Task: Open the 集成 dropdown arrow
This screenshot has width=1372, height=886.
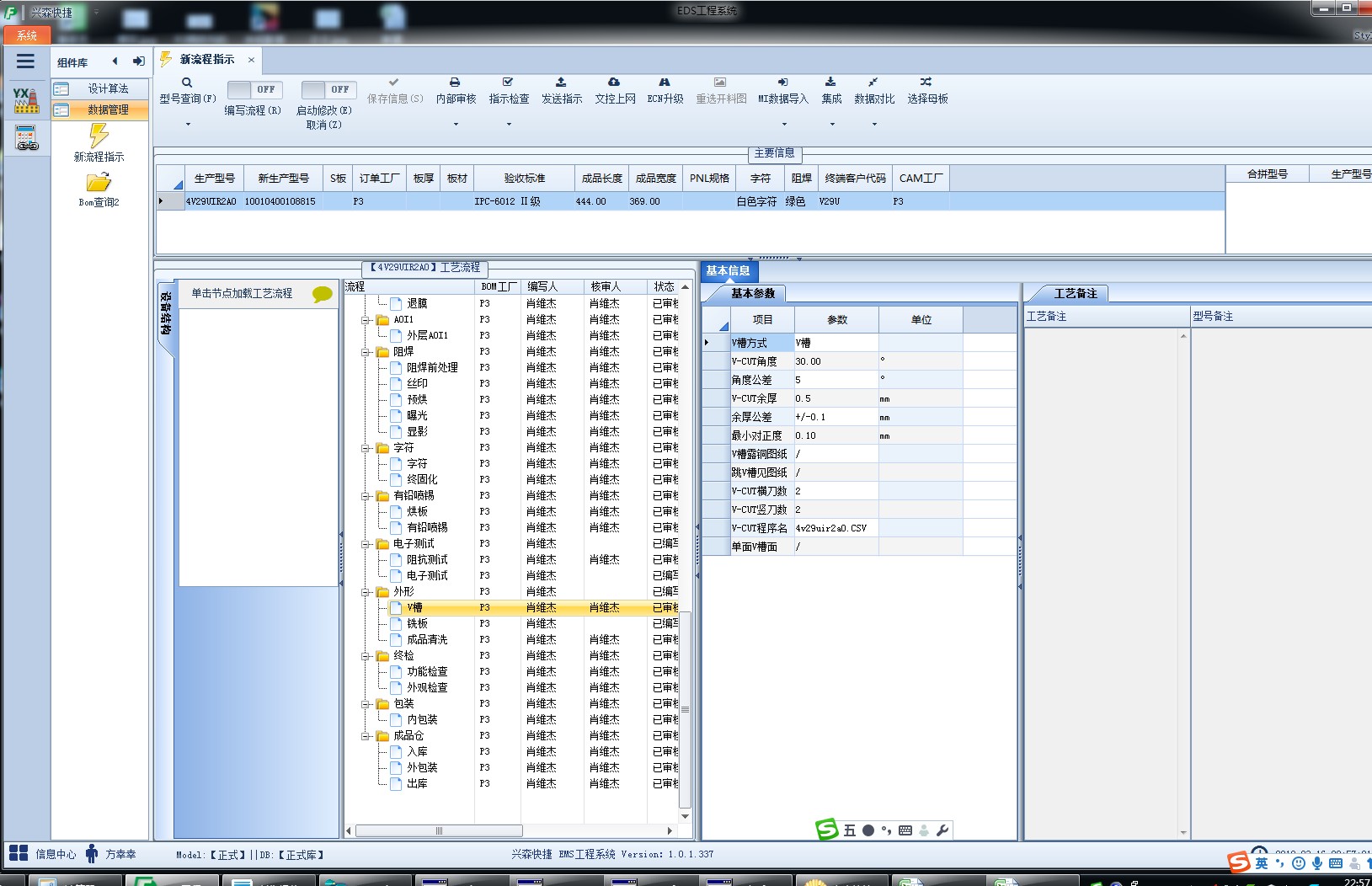Action: [x=832, y=125]
